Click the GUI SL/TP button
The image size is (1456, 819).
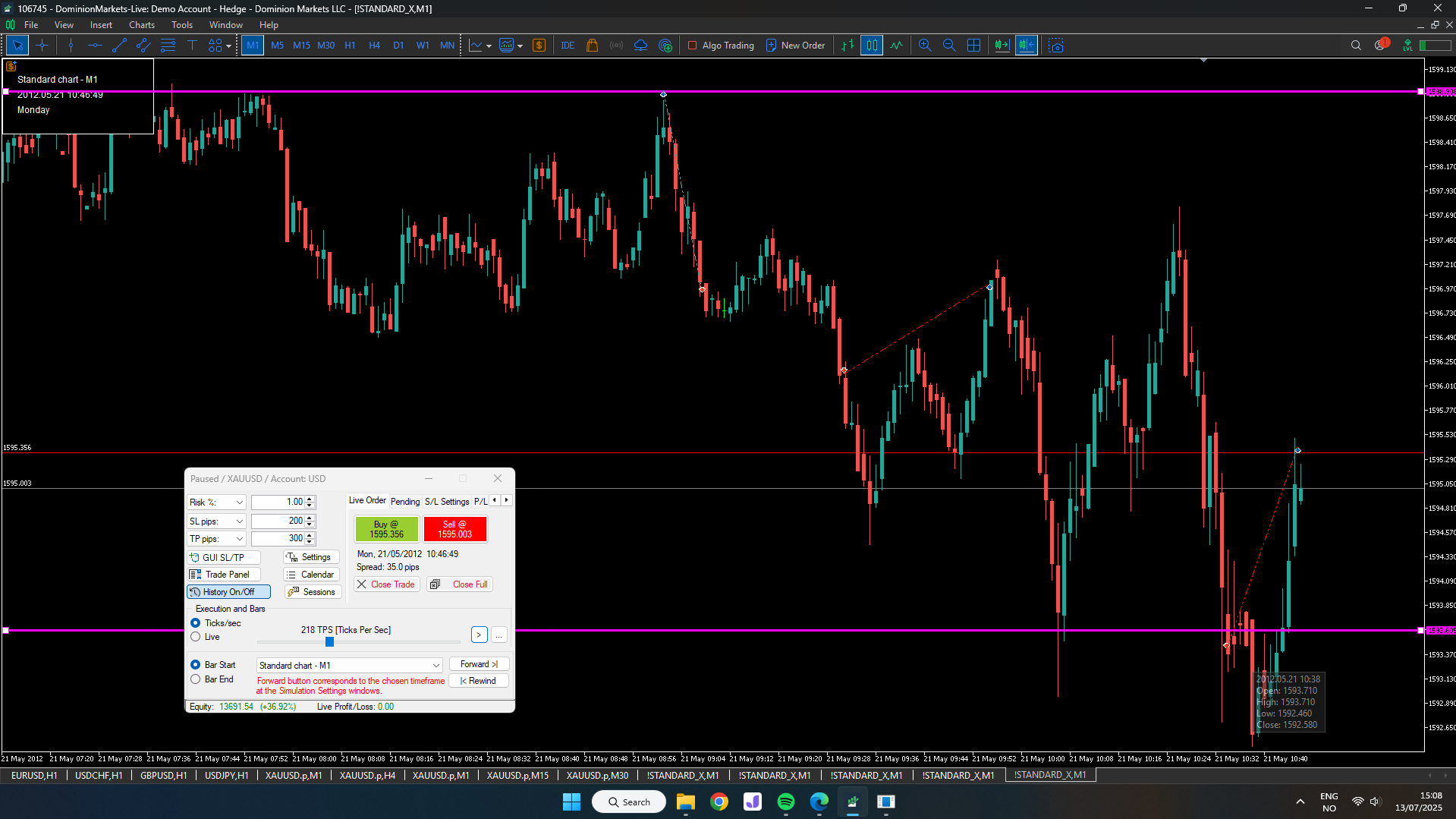click(224, 557)
